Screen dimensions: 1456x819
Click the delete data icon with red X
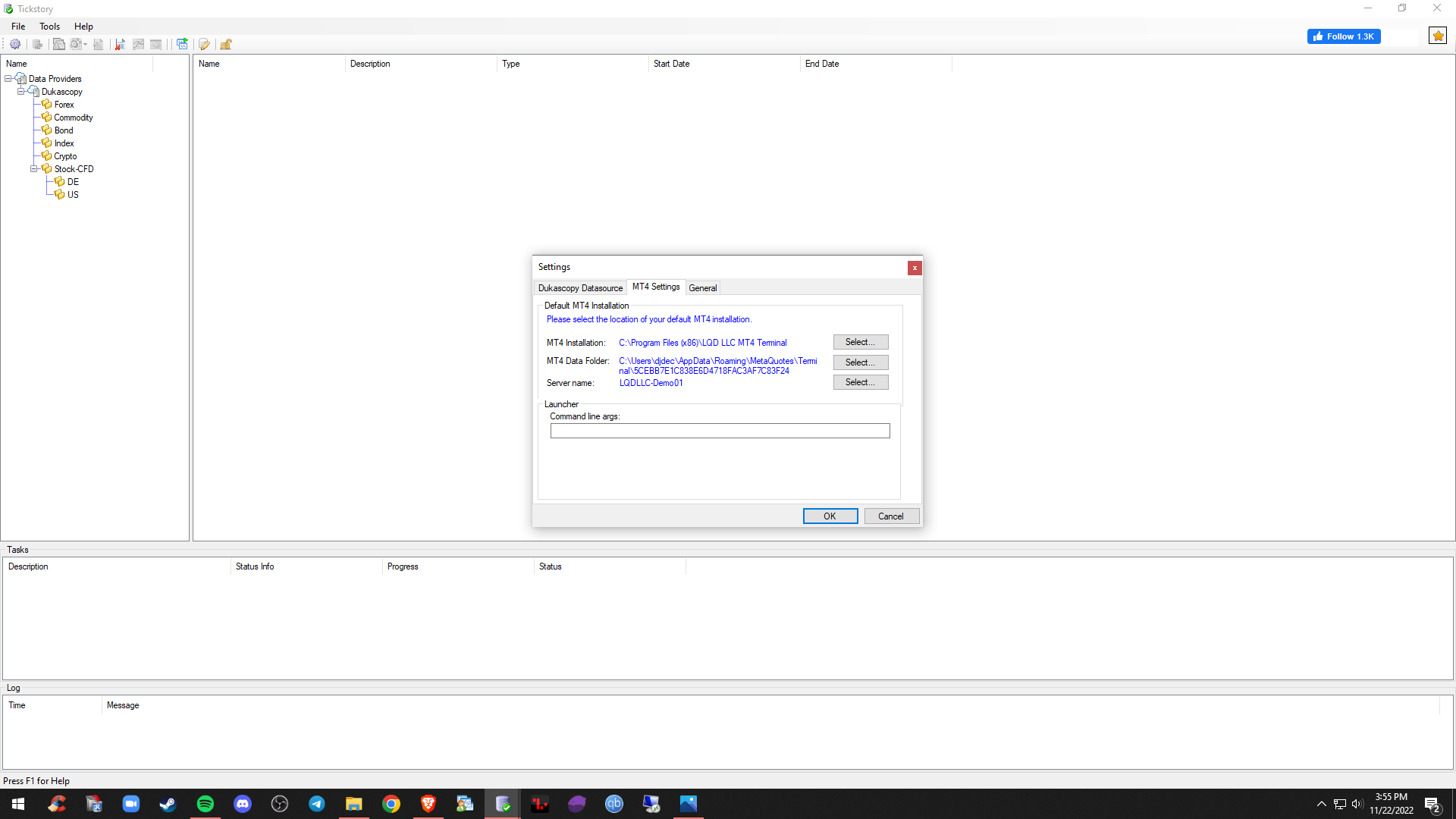(x=120, y=44)
